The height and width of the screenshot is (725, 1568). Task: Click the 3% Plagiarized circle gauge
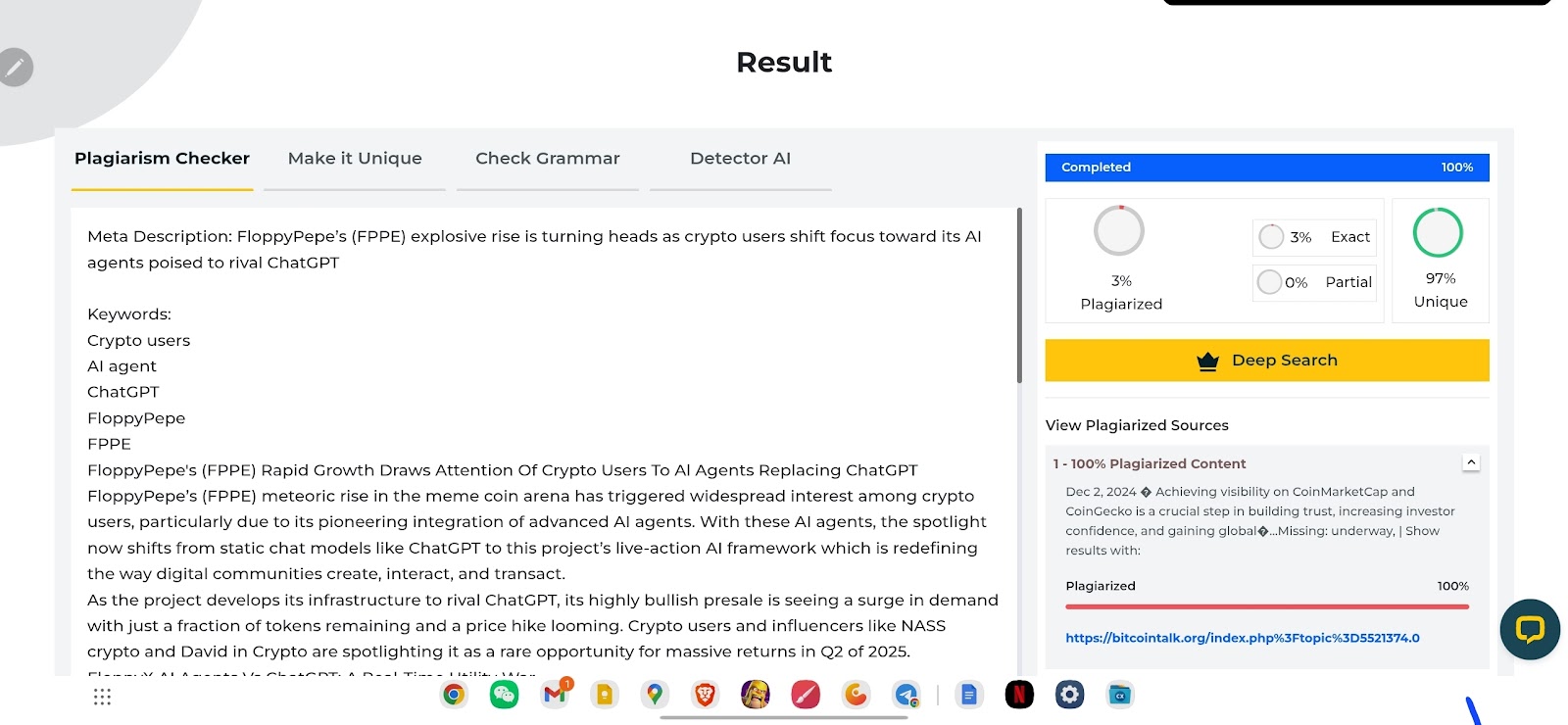1119,231
